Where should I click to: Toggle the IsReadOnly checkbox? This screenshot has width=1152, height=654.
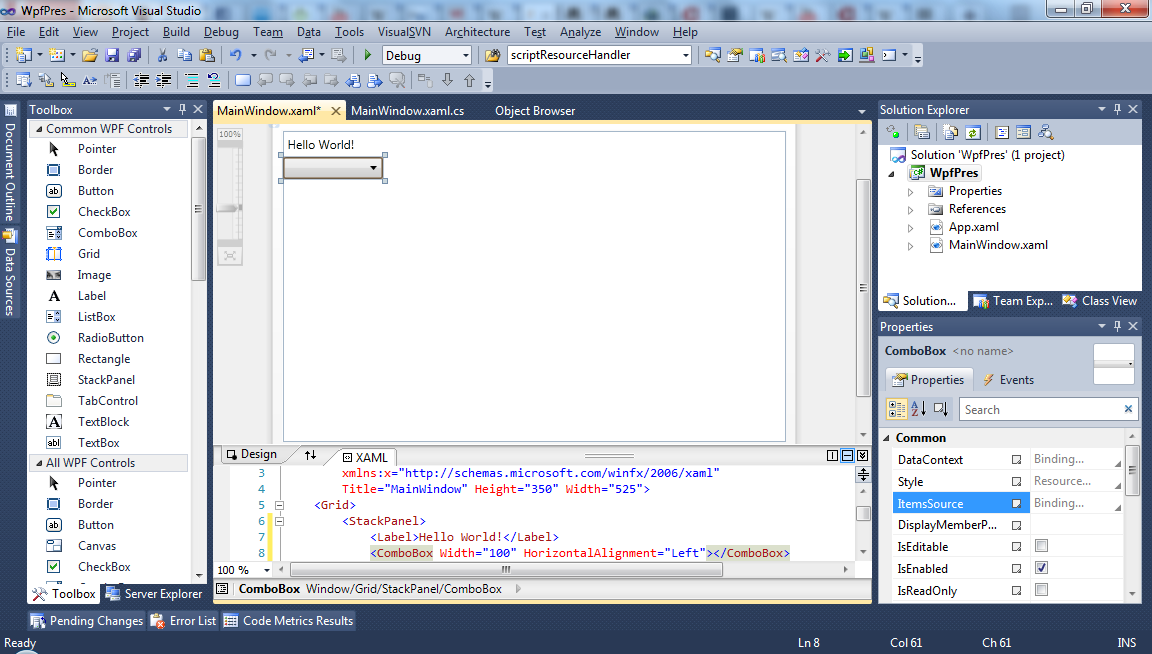tap(1041, 590)
